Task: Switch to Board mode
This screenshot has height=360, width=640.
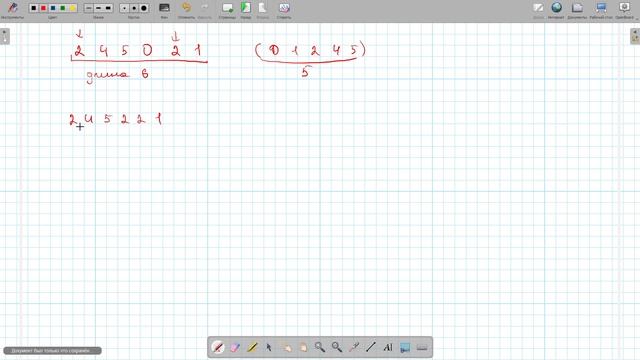Action: point(538,8)
